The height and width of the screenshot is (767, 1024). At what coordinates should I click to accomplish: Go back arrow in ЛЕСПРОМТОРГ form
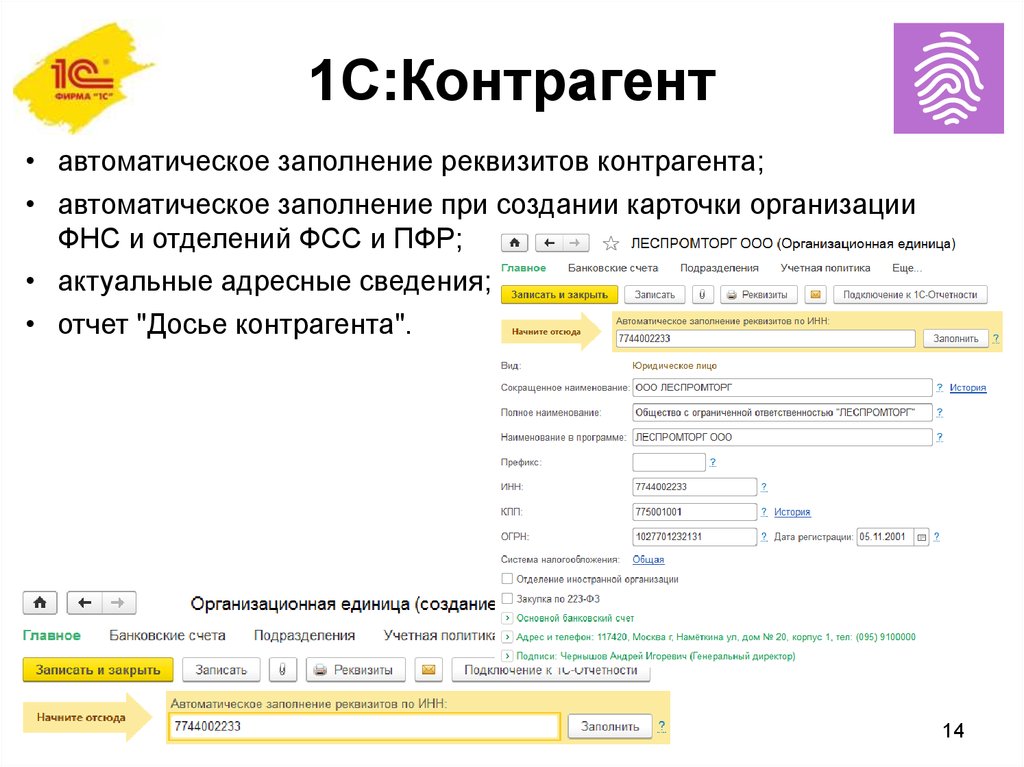pos(549,243)
